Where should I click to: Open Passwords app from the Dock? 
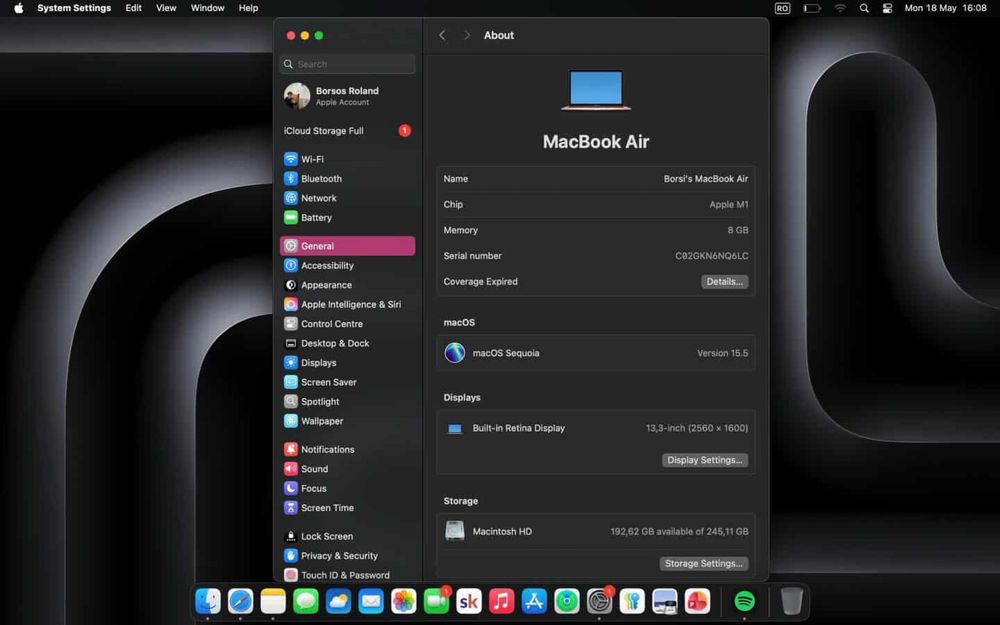[x=632, y=601]
